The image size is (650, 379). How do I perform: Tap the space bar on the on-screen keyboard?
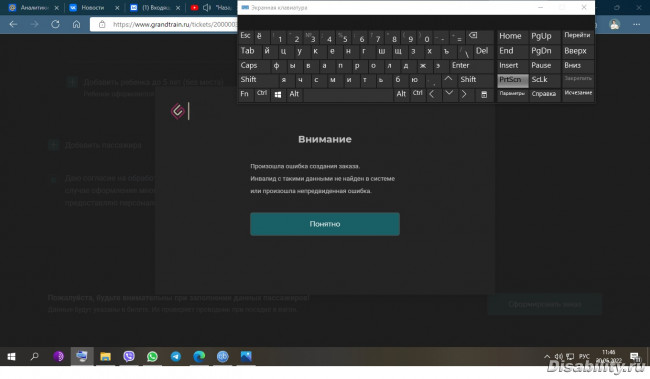348,95
